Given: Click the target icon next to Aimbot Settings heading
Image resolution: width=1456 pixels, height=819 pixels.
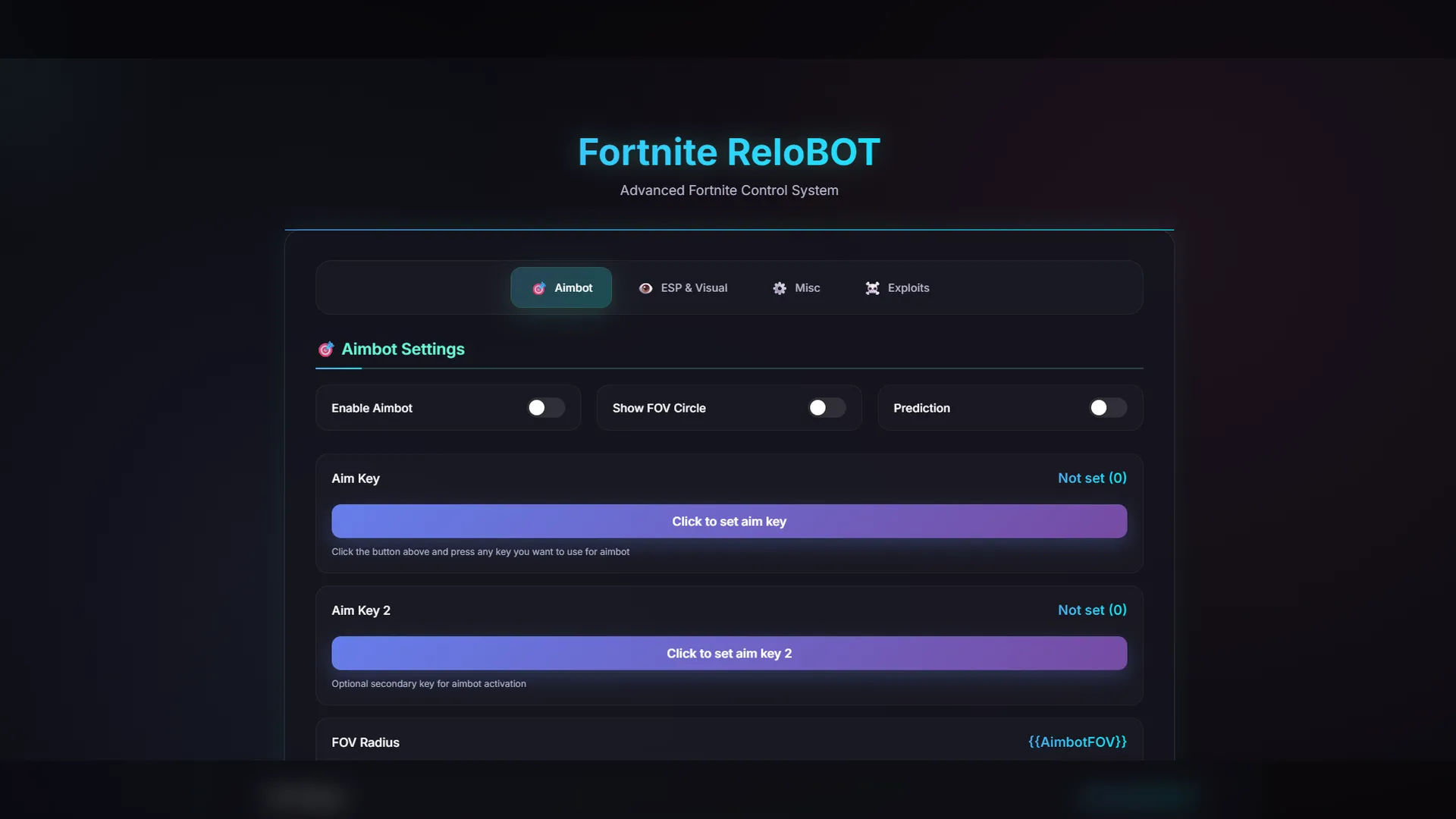Looking at the screenshot, I should pos(325,350).
